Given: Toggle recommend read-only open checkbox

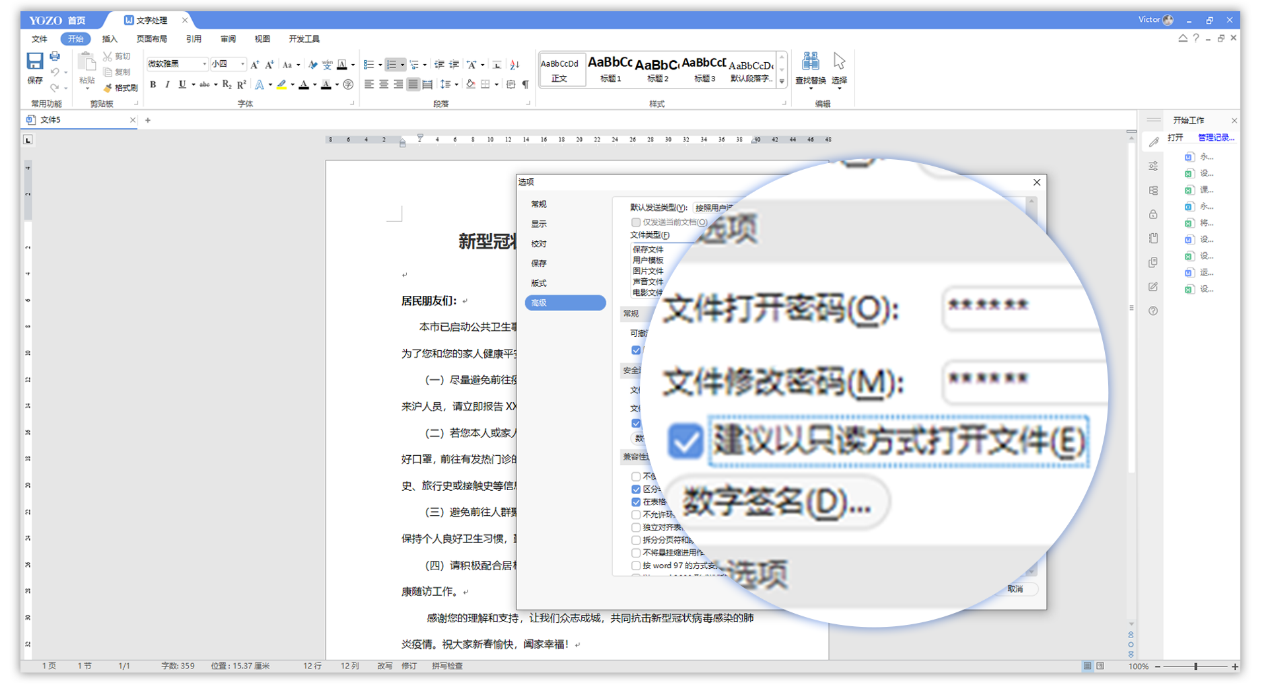Looking at the screenshot, I should tap(686, 441).
